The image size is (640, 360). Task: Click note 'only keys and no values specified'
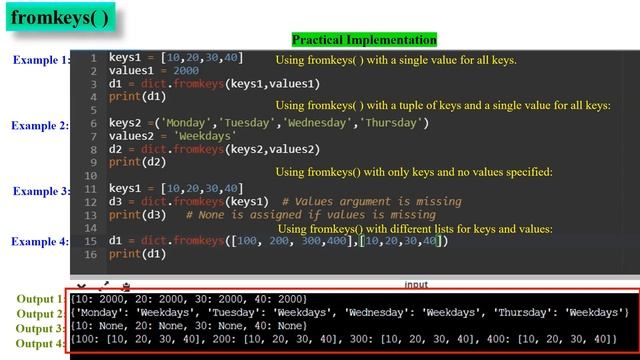pyautogui.click(x=414, y=172)
